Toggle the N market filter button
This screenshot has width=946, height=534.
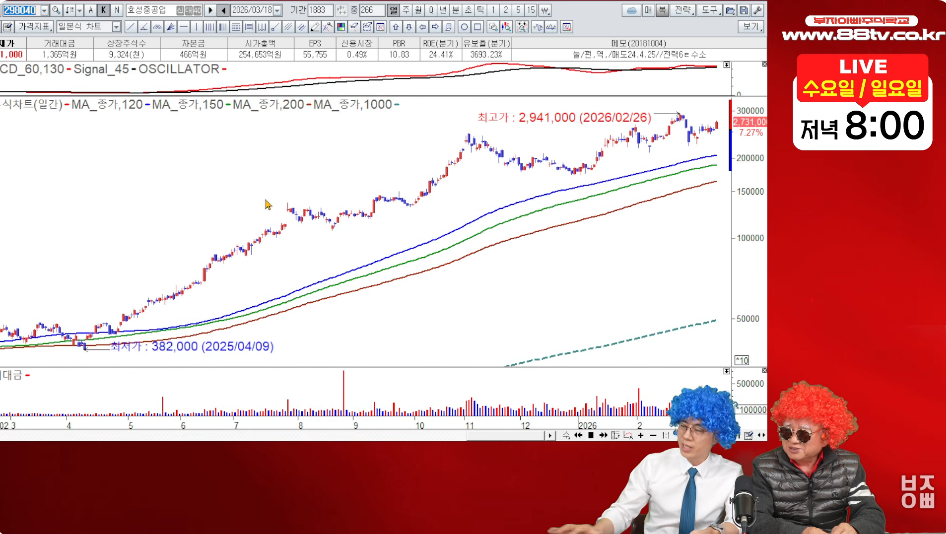117,10
